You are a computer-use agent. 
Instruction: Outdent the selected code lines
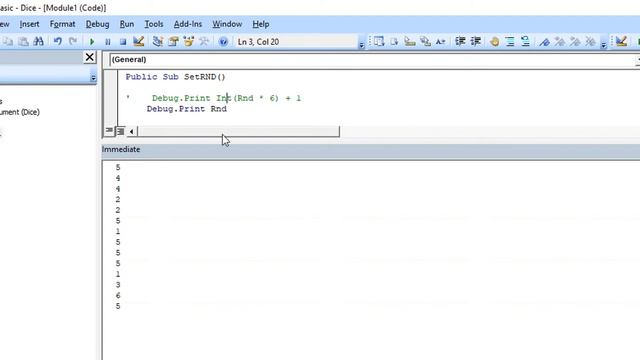click(x=476, y=42)
